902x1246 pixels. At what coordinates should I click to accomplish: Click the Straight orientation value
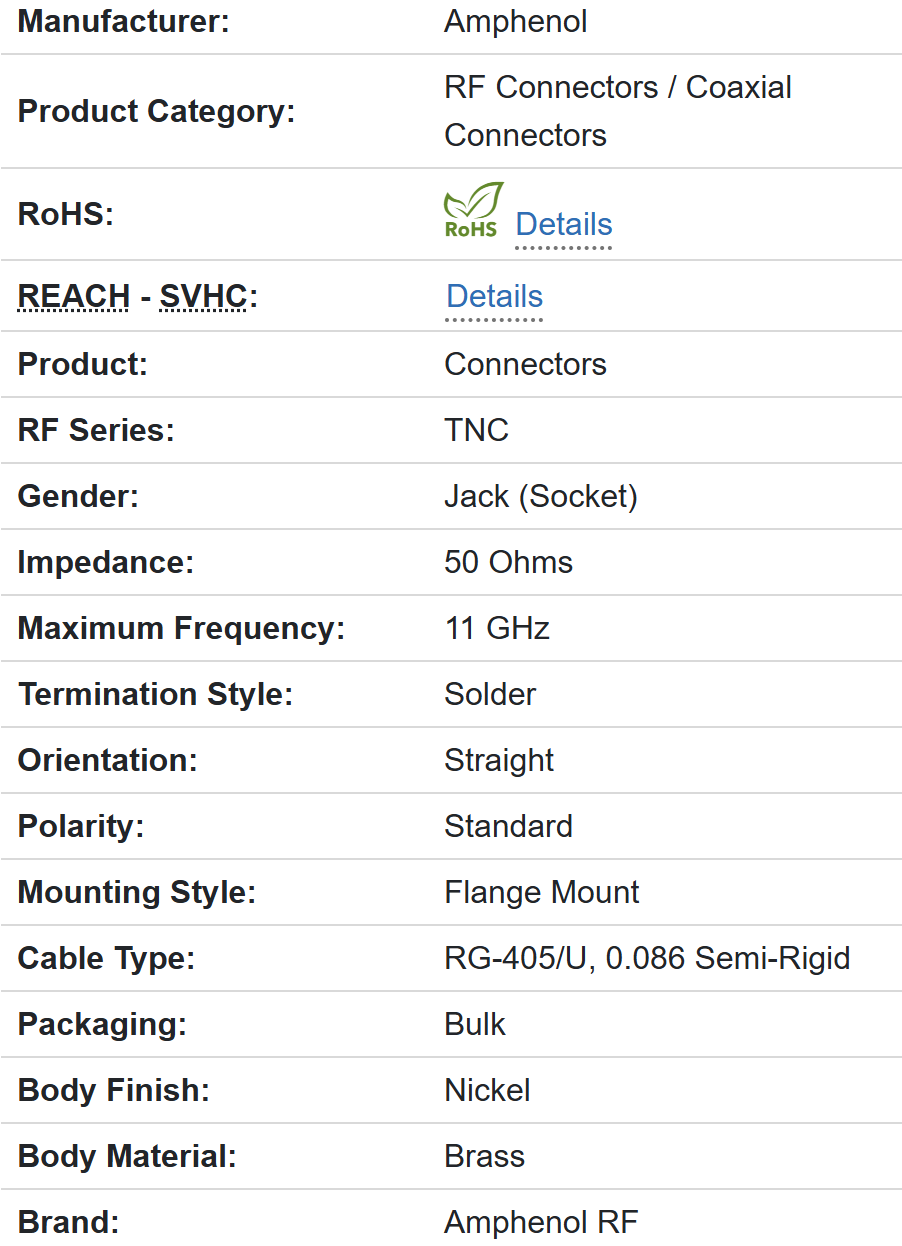pos(498,760)
